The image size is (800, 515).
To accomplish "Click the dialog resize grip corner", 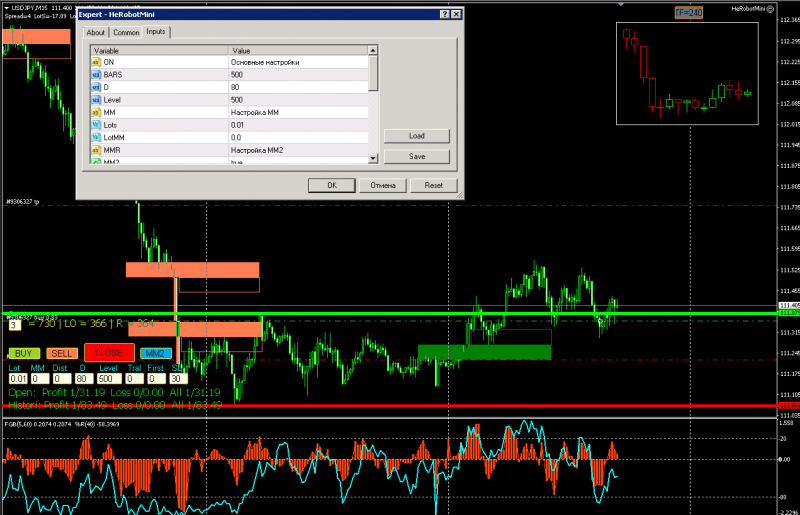I will [459, 195].
